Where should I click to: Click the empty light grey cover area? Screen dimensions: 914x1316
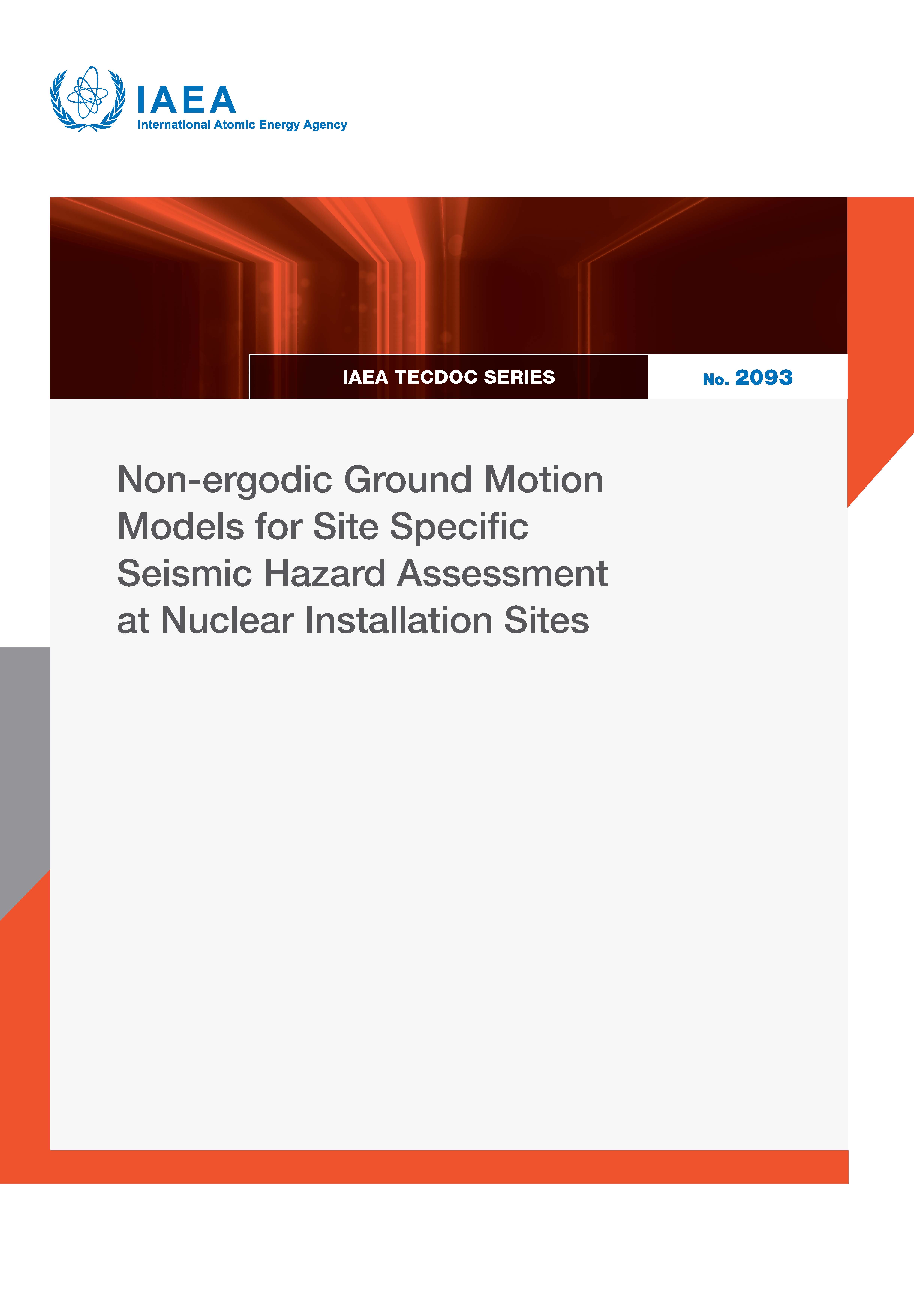(x=447, y=888)
